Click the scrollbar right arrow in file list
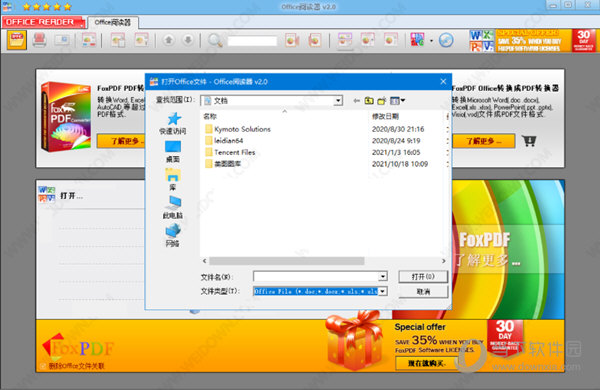Image resolution: width=600 pixels, height=390 pixels. [x=443, y=261]
